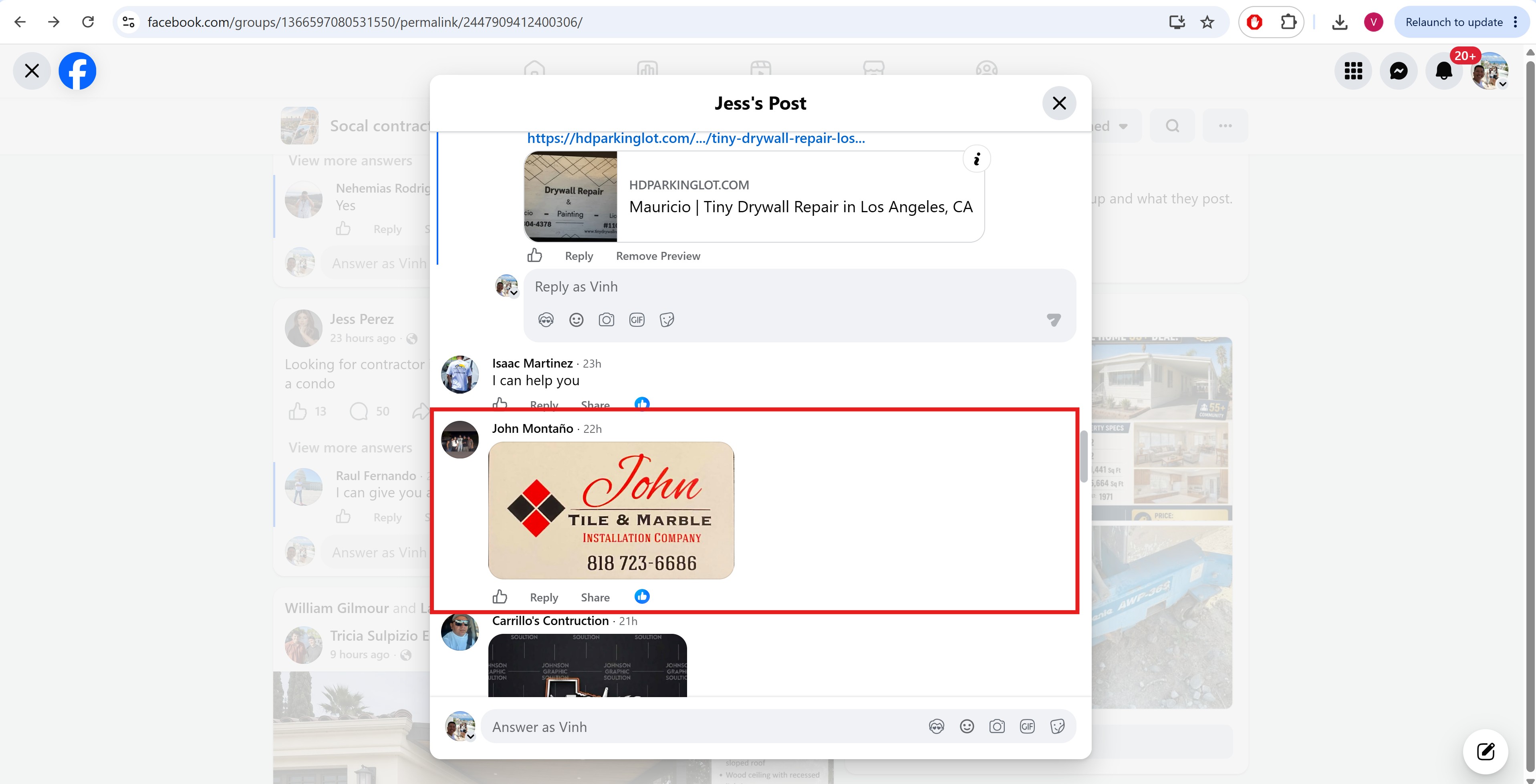1536x784 pixels.
Task: Open emoji picker in the reply box
Action: pos(576,320)
